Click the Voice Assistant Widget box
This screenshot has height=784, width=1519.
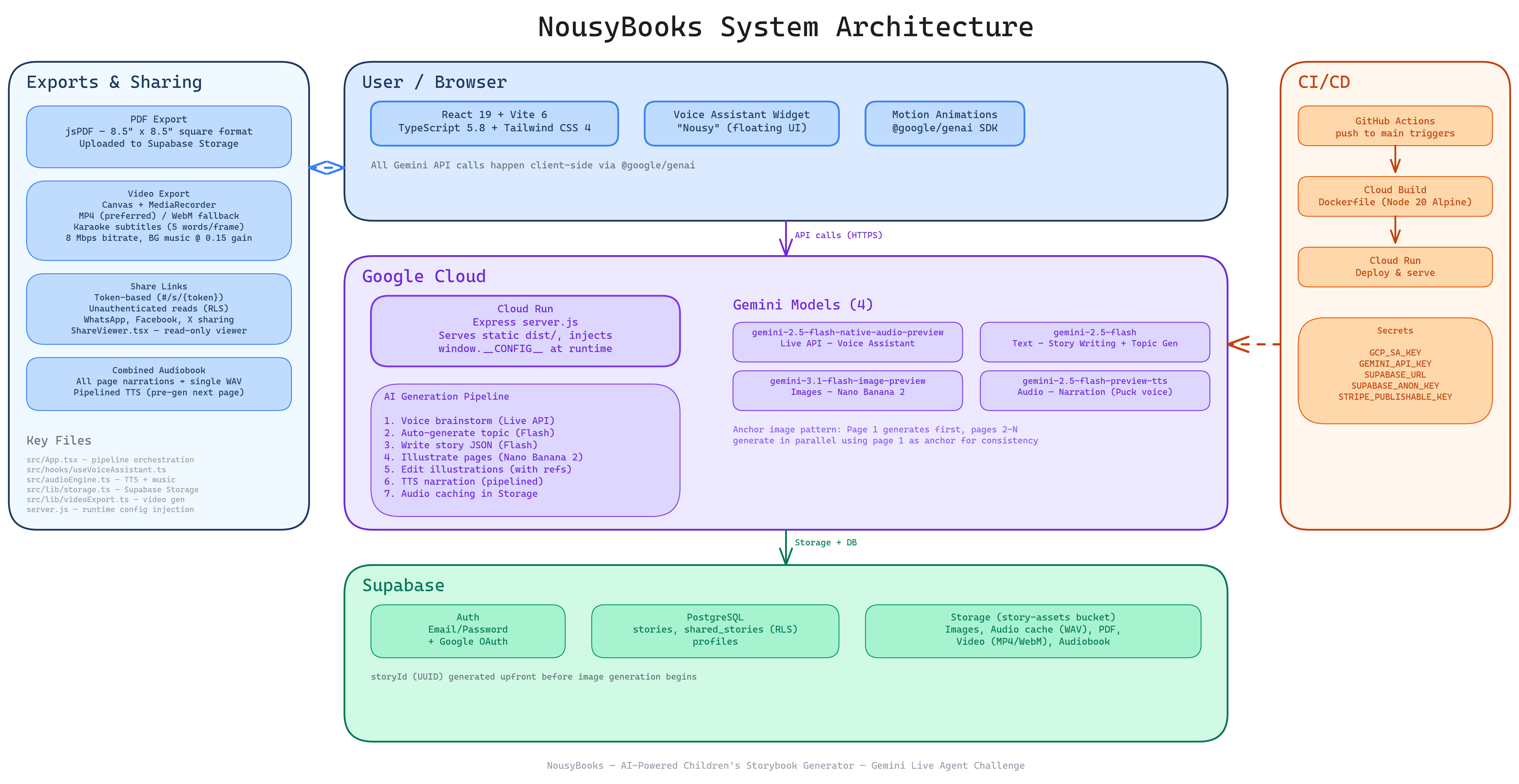tap(741, 123)
